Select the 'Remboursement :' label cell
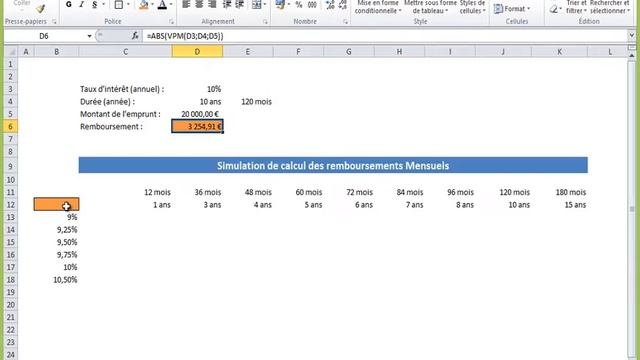Screen dimensions: 640x360 [125, 127]
